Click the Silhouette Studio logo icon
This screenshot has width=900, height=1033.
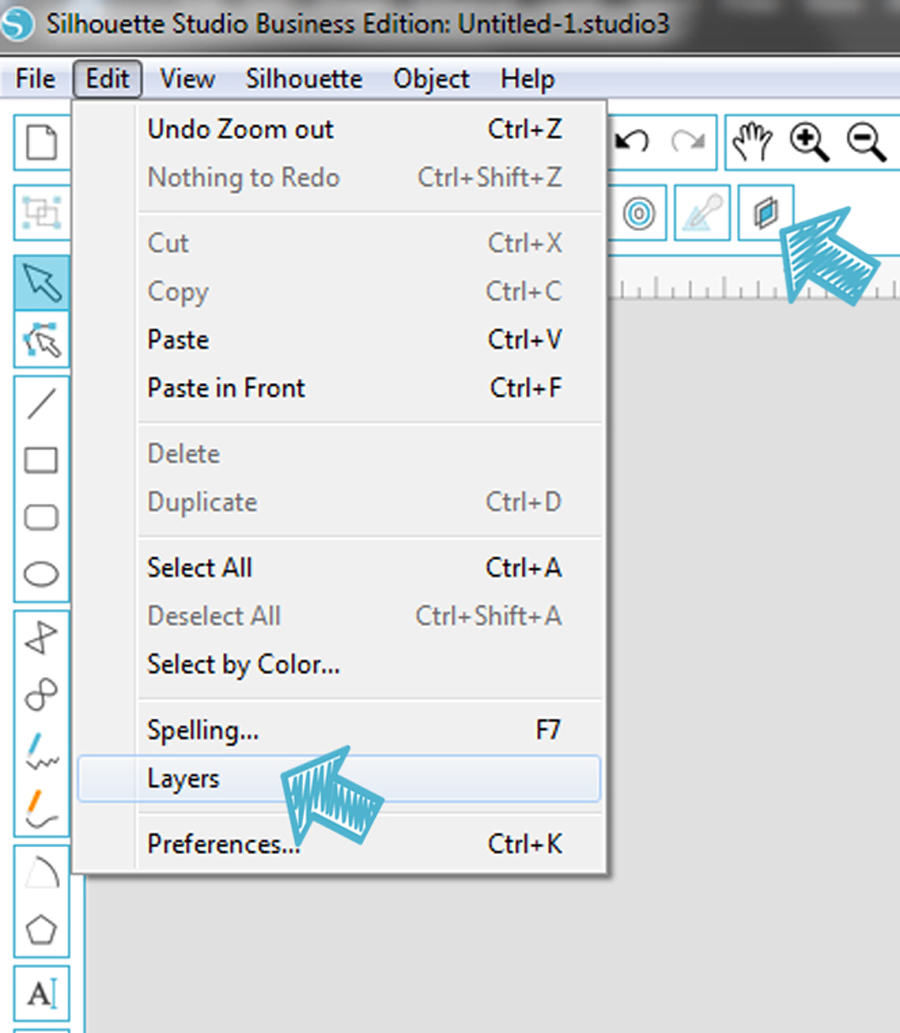(18, 24)
